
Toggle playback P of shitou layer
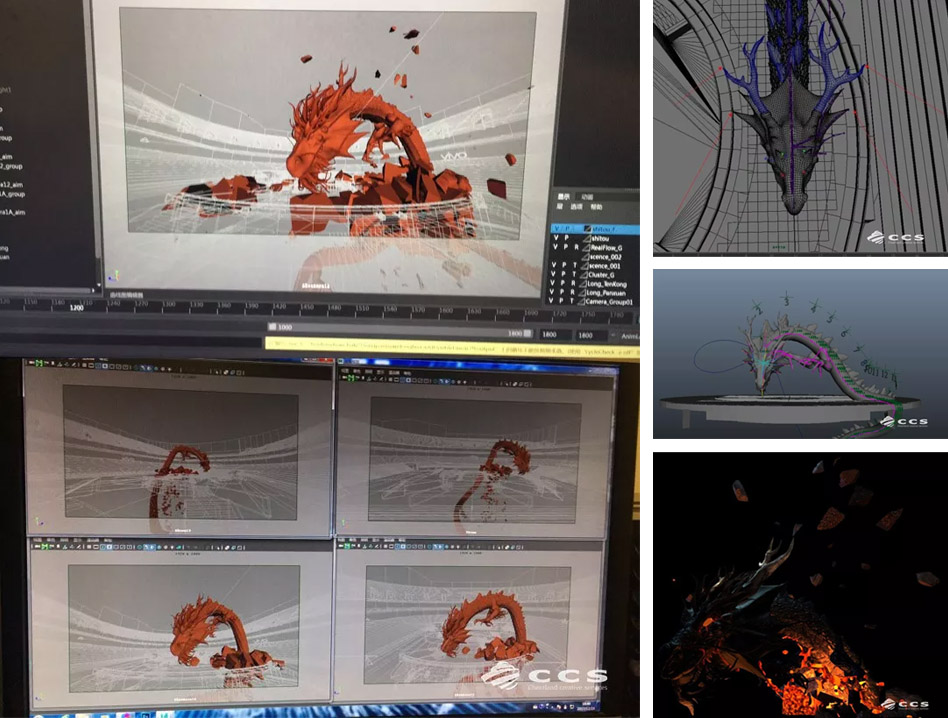point(567,239)
